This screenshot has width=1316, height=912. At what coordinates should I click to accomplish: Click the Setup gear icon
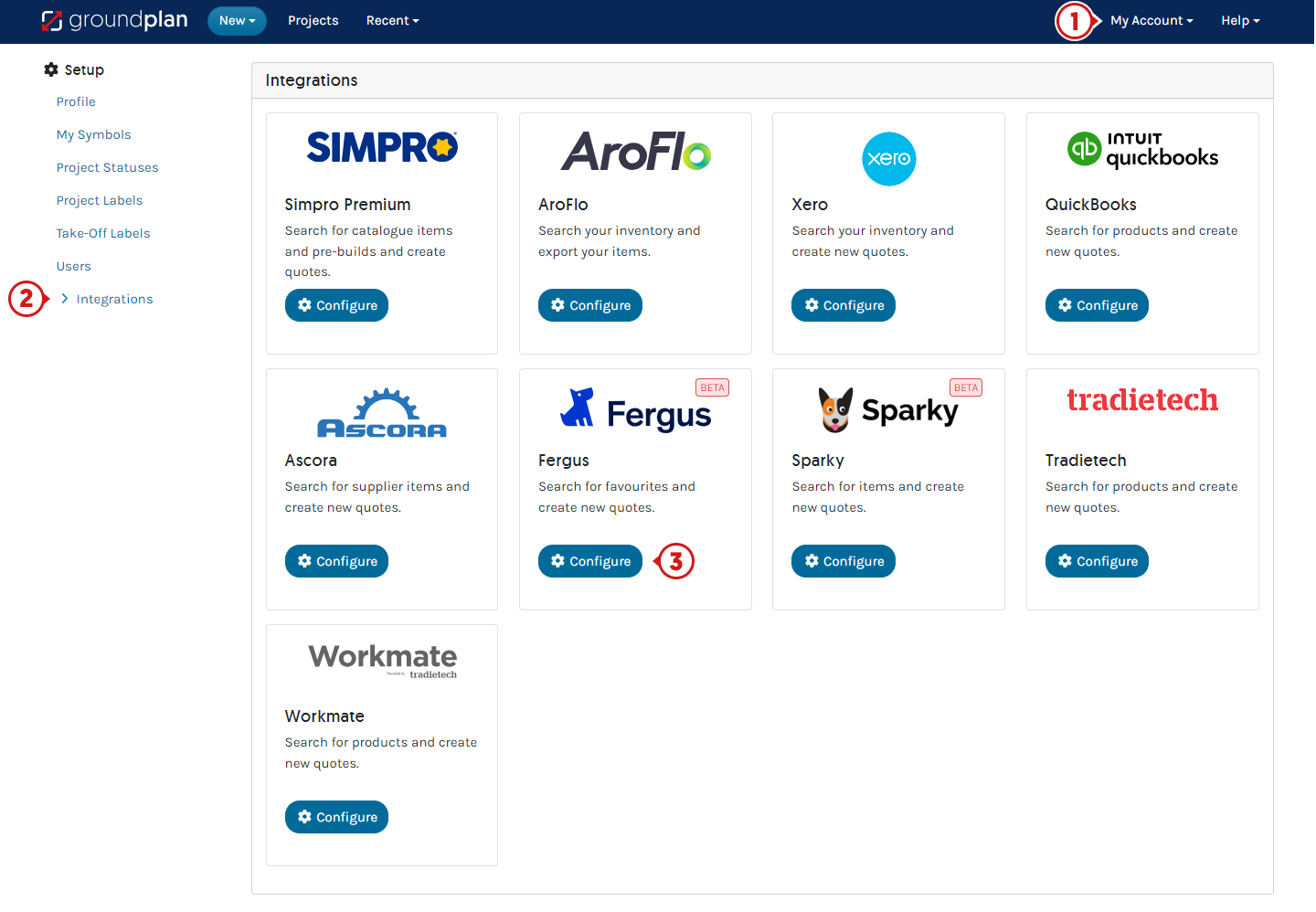click(51, 69)
